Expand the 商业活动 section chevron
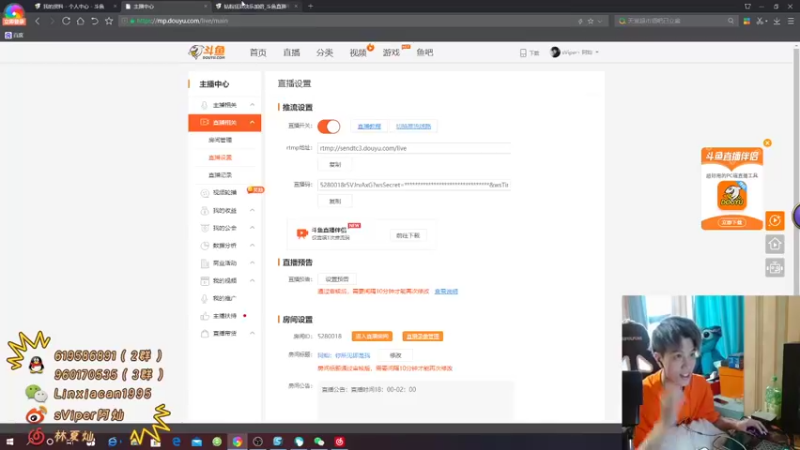Viewport: 800px width, 450px height. click(252, 263)
